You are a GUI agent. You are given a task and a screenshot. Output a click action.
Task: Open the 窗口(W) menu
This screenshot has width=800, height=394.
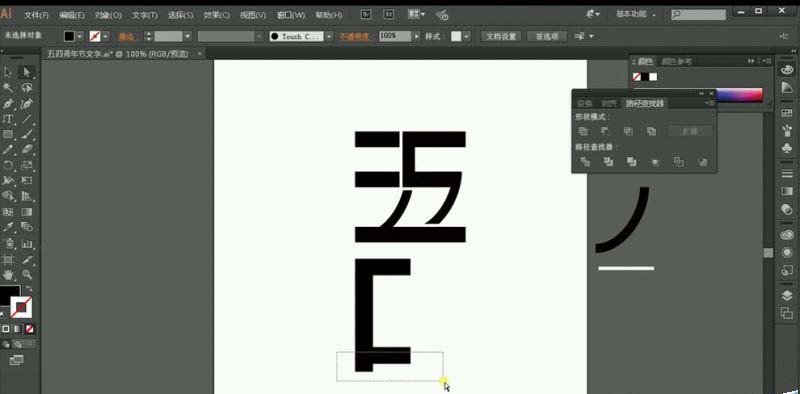291,15
